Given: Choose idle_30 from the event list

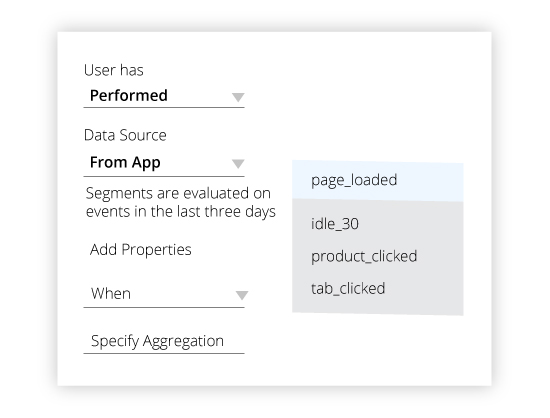Looking at the screenshot, I should tap(335, 224).
